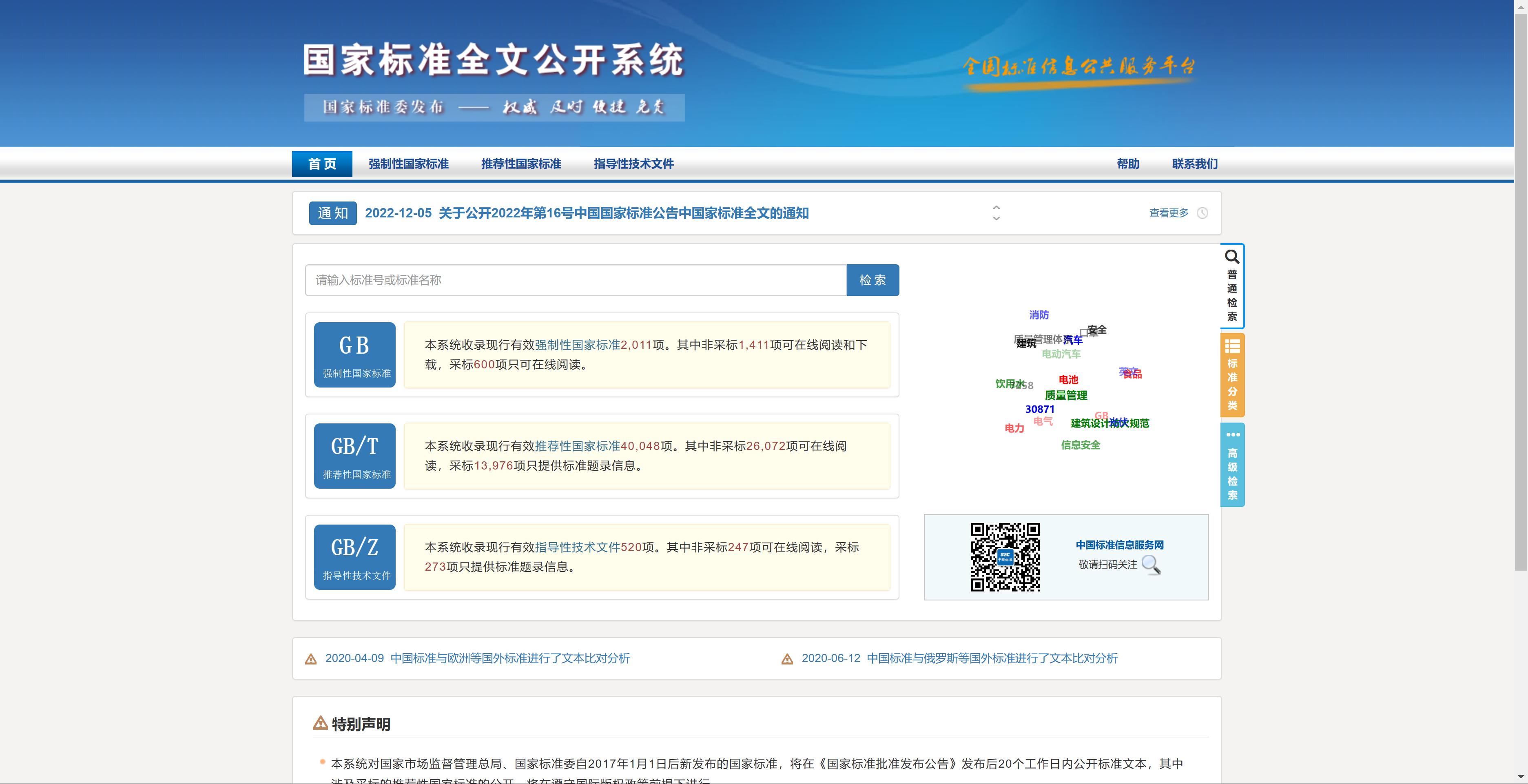Open the 指导性技术文件 tab
The width and height of the screenshot is (1528, 784).
633,164
